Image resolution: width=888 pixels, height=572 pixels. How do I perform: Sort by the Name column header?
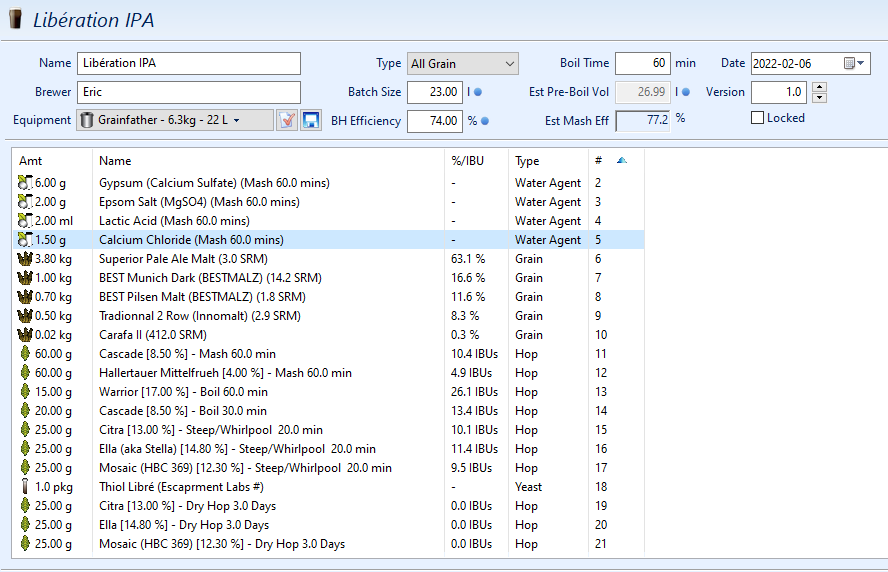coord(115,161)
